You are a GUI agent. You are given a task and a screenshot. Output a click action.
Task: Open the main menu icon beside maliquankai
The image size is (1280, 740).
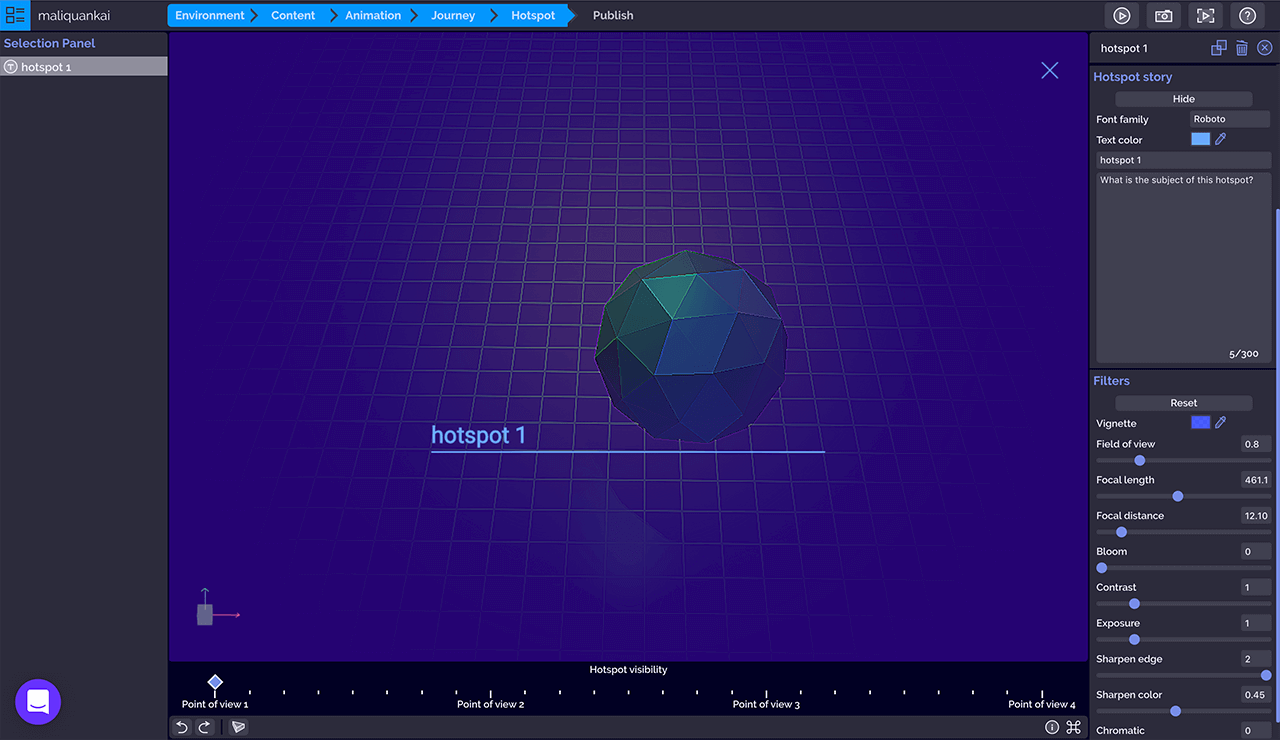click(x=16, y=16)
